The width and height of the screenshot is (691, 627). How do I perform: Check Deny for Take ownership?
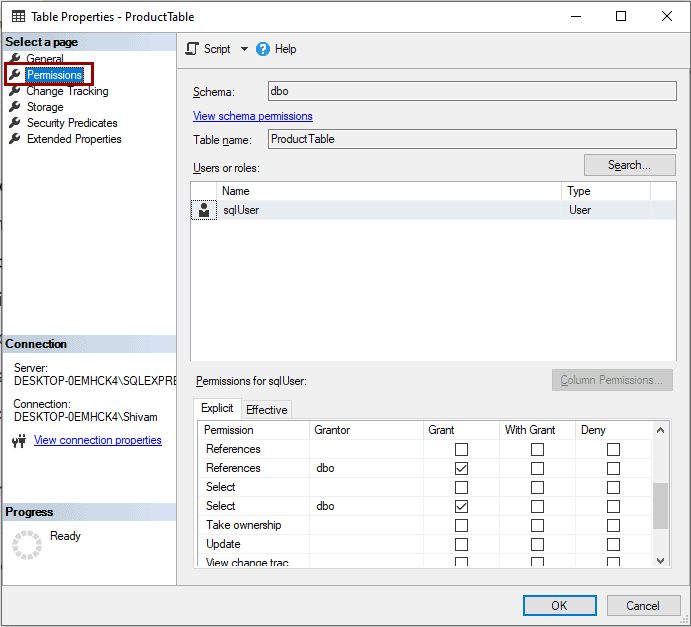613,525
